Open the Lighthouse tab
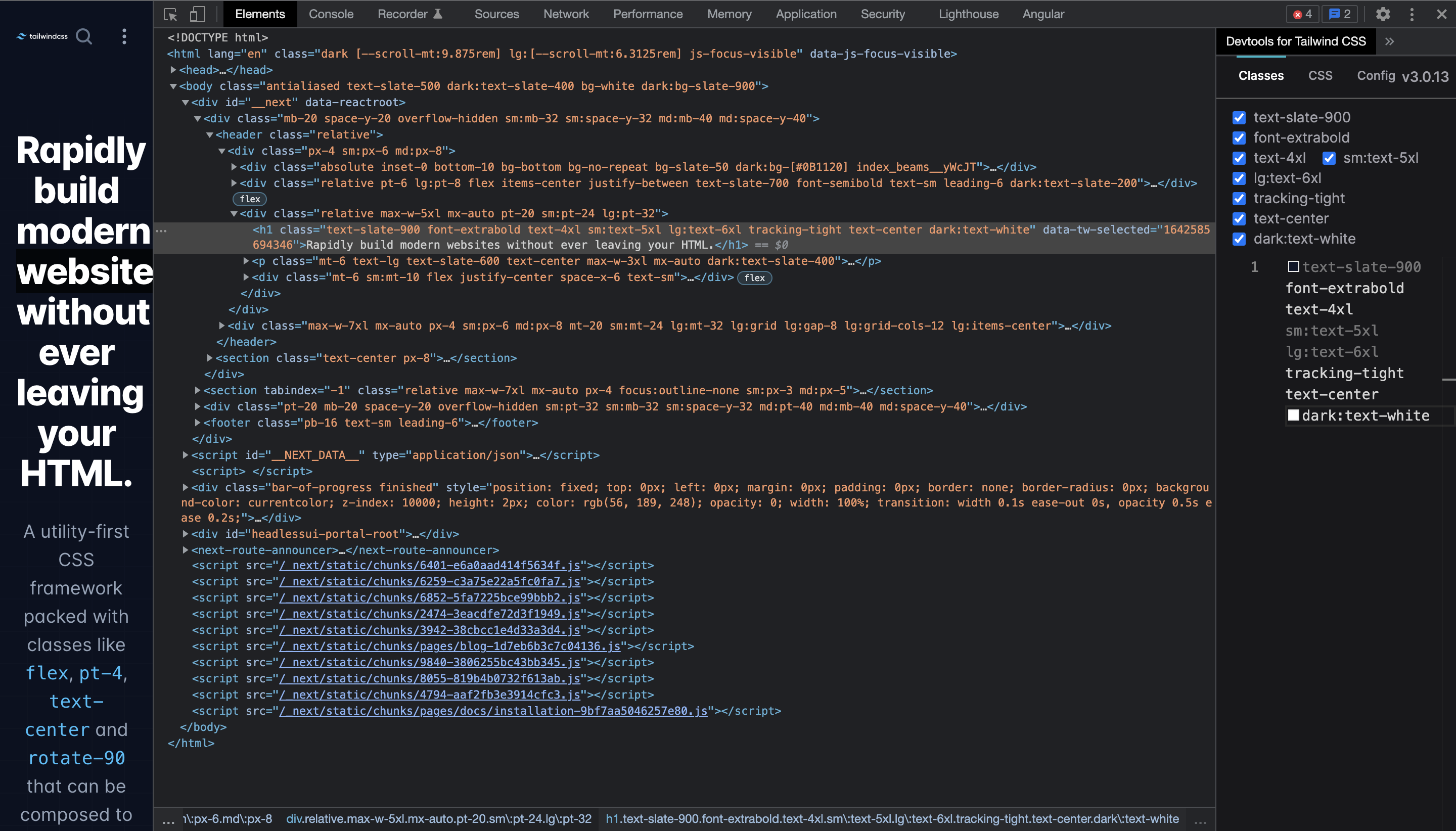The height and width of the screenshot is (831, 1456). click(969, 14)
